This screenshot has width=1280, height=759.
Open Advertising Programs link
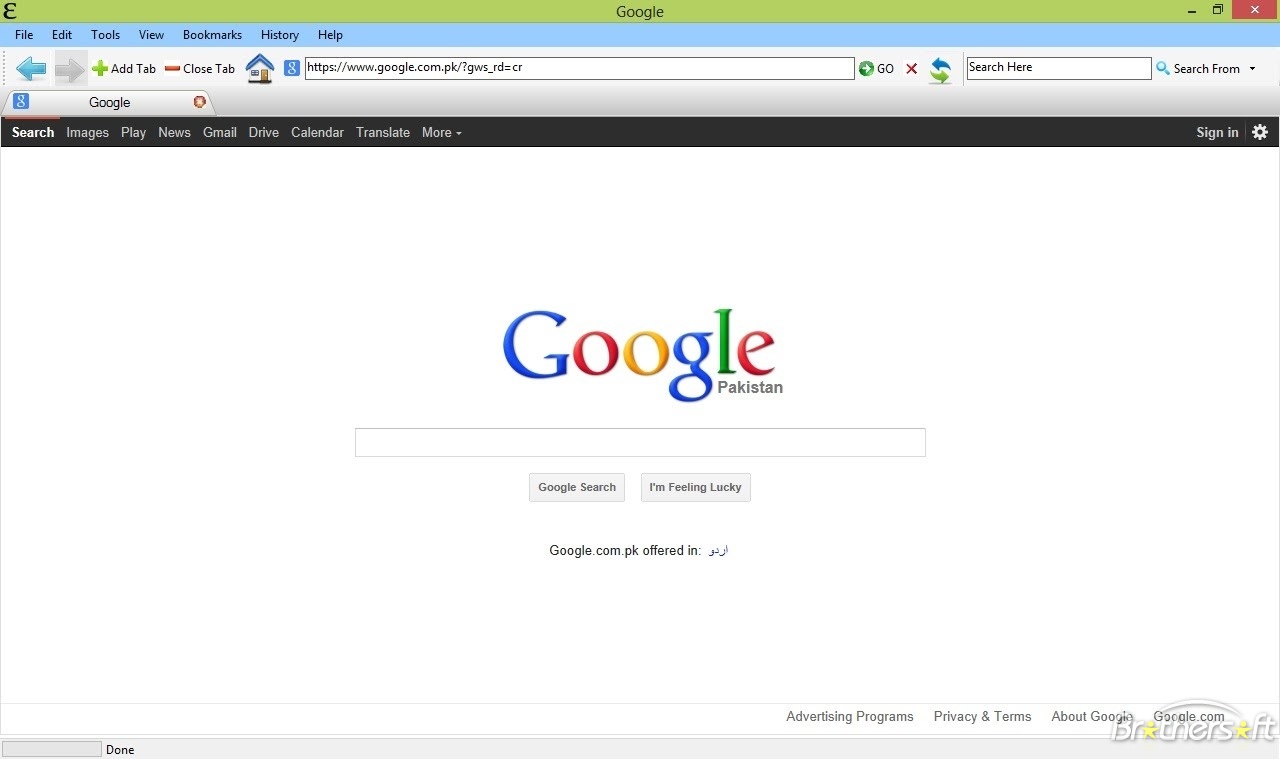click(849, 716)
